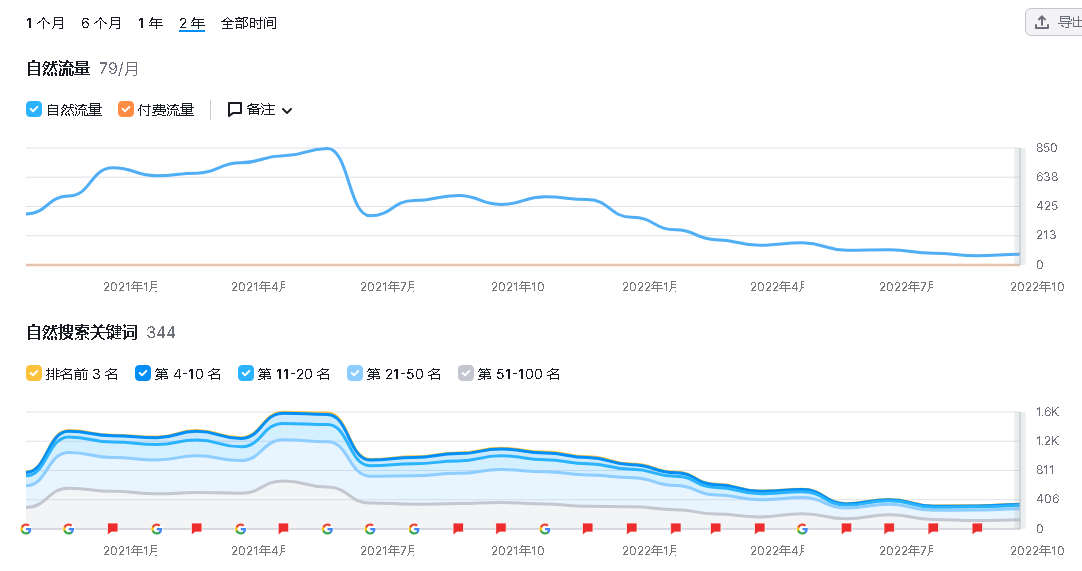The height and width of the screenshot is (571, 1082).
Task: Expand the 备注 dropdown
Action: point(287,111)
